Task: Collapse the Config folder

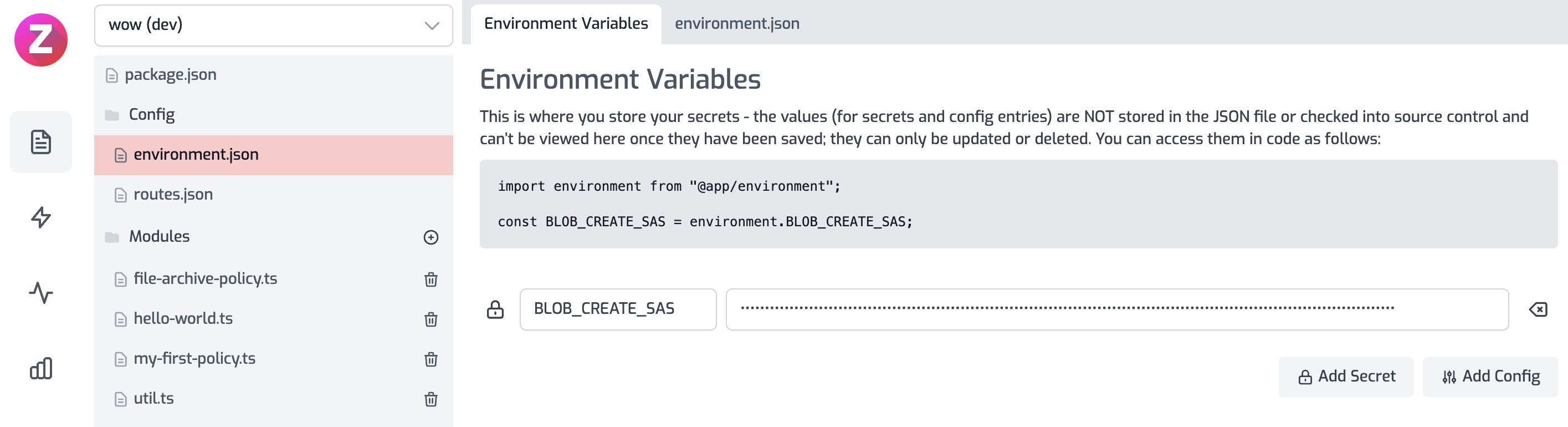Action: 151,115
